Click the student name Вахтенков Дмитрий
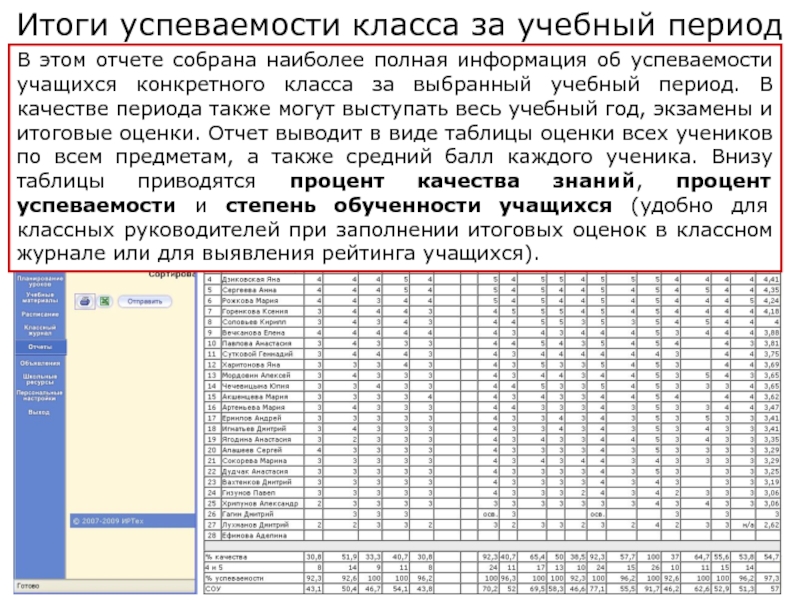 tap(256, 482)
